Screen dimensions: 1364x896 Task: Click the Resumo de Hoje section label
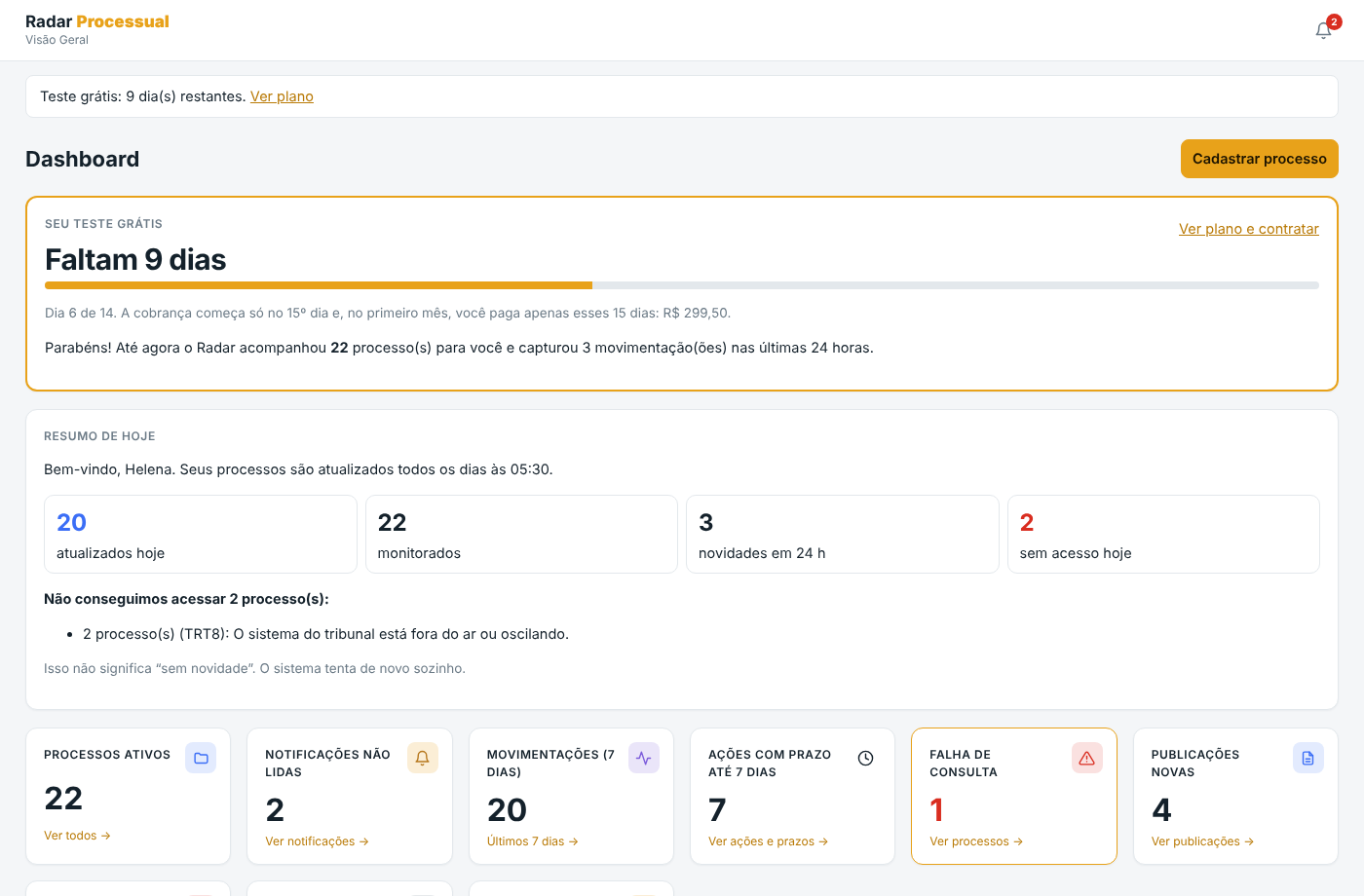click(x=99, y=436)
